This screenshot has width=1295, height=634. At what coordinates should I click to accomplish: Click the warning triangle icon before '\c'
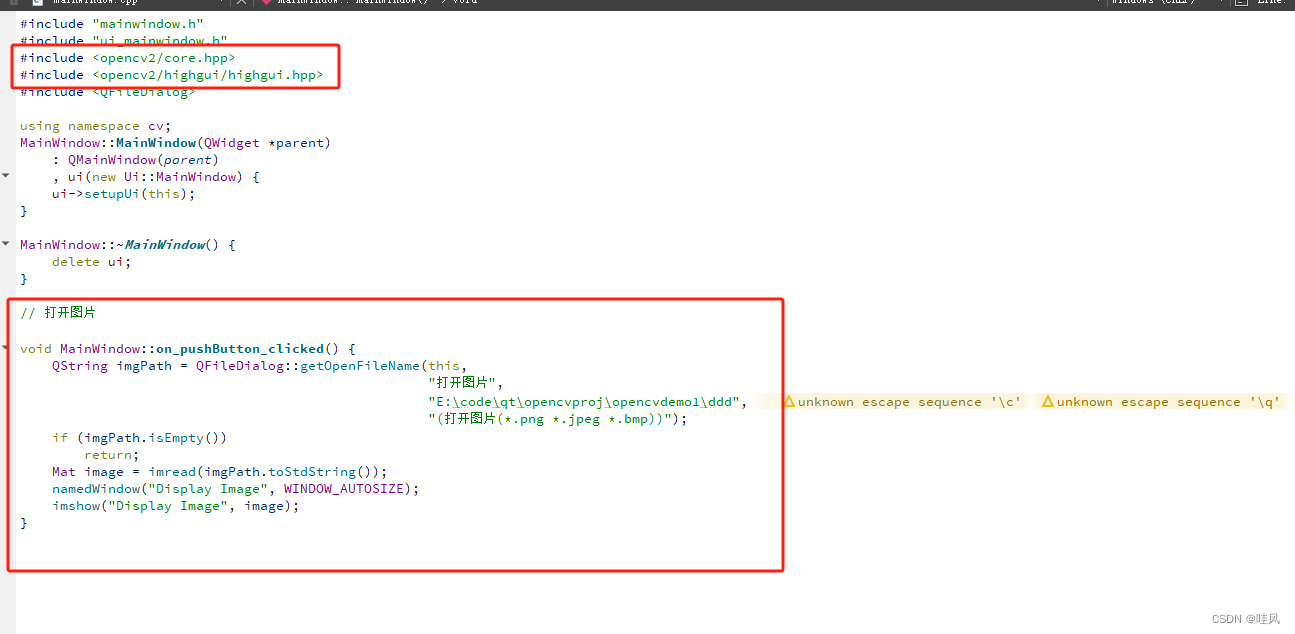point(788,401)
